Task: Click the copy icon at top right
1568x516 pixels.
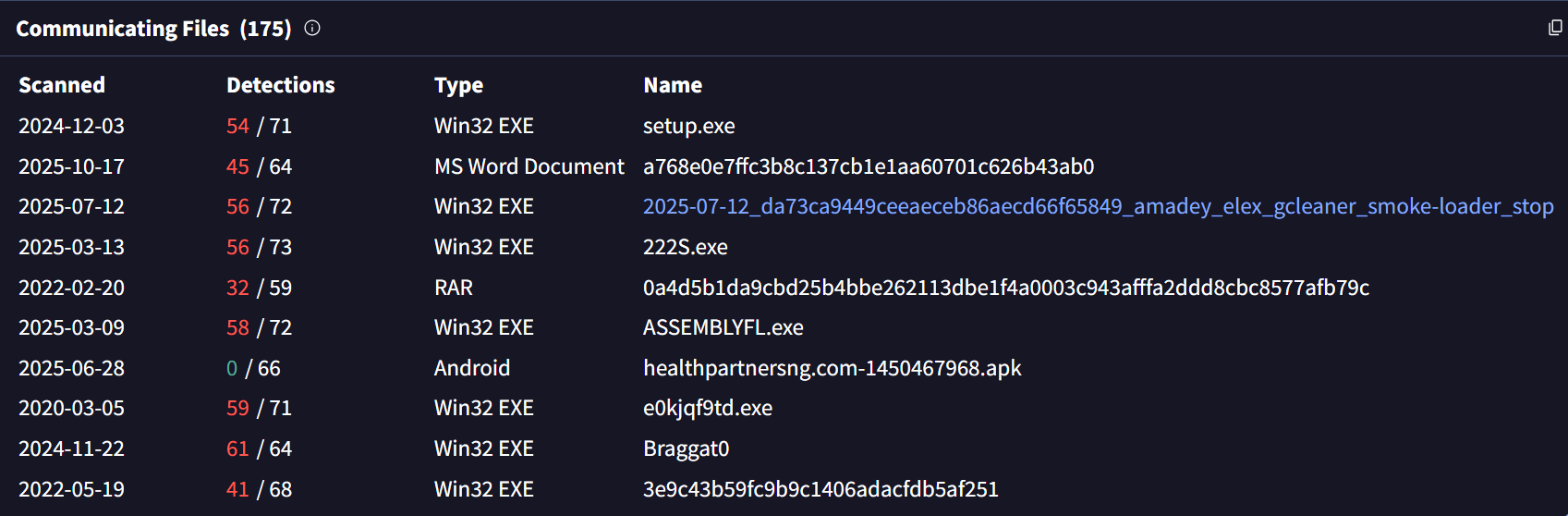Action: click(1555, 28)
